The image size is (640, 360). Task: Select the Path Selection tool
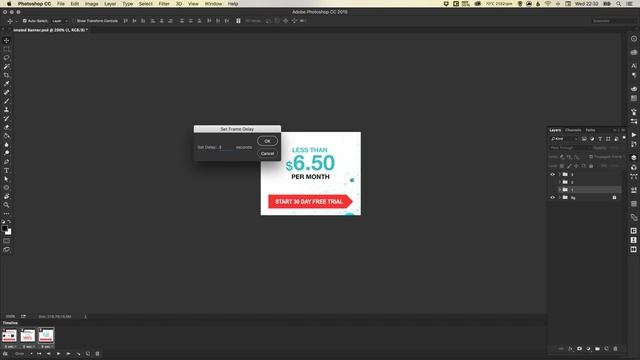point(7,179)
